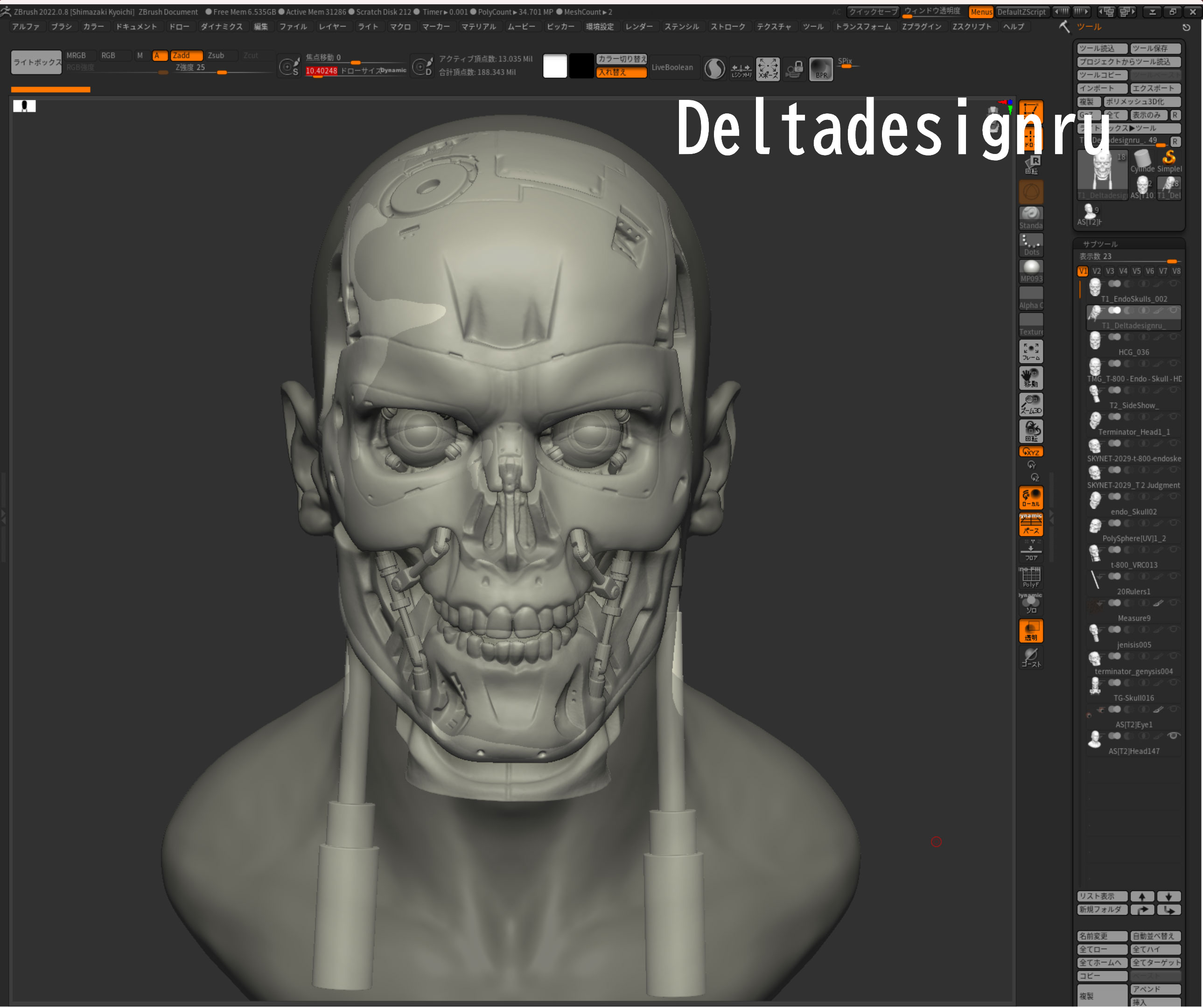Click the クイックセーブ button
This screenshot has width=1203, height=1008.
(873, 12)
